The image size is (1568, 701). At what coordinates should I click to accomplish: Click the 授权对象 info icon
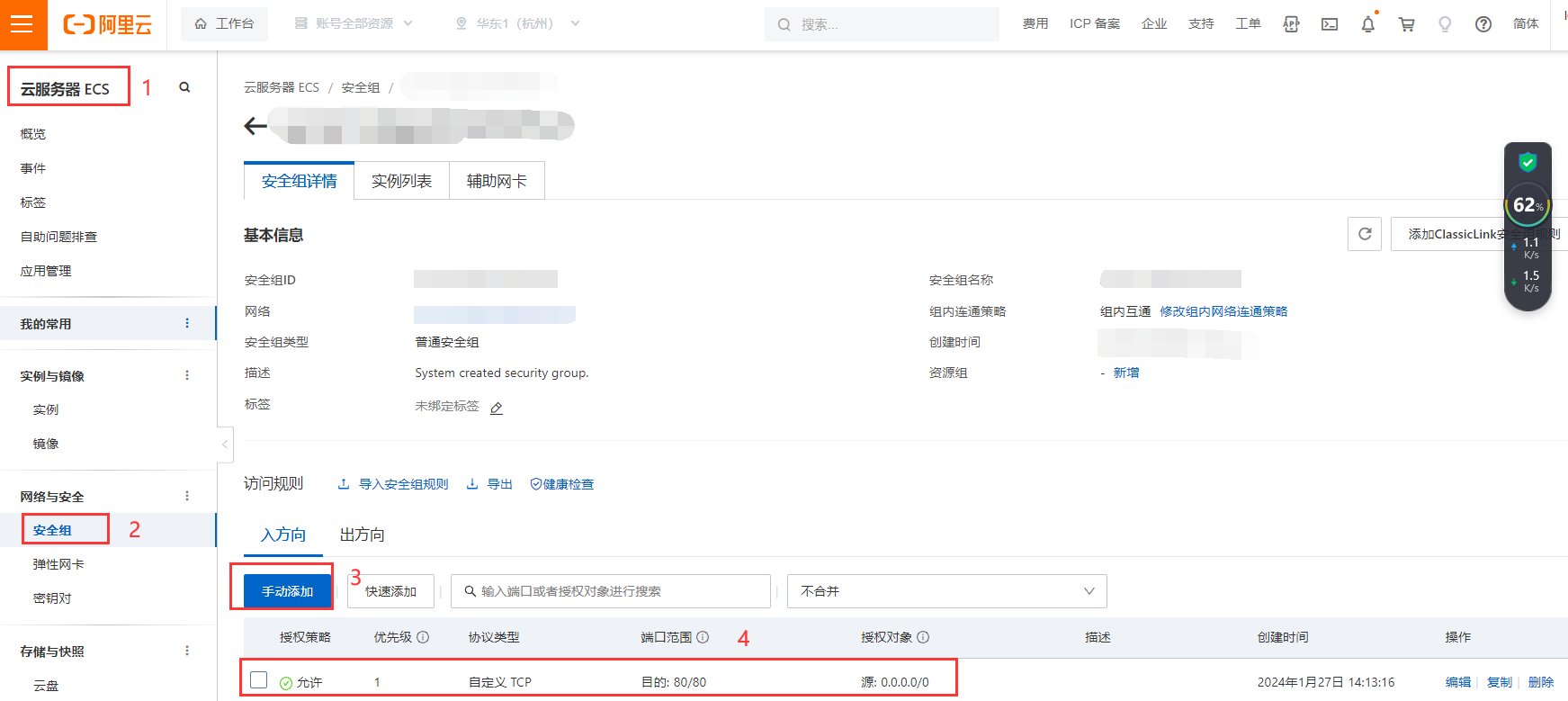pyautogui.click(x=923, y=637)
